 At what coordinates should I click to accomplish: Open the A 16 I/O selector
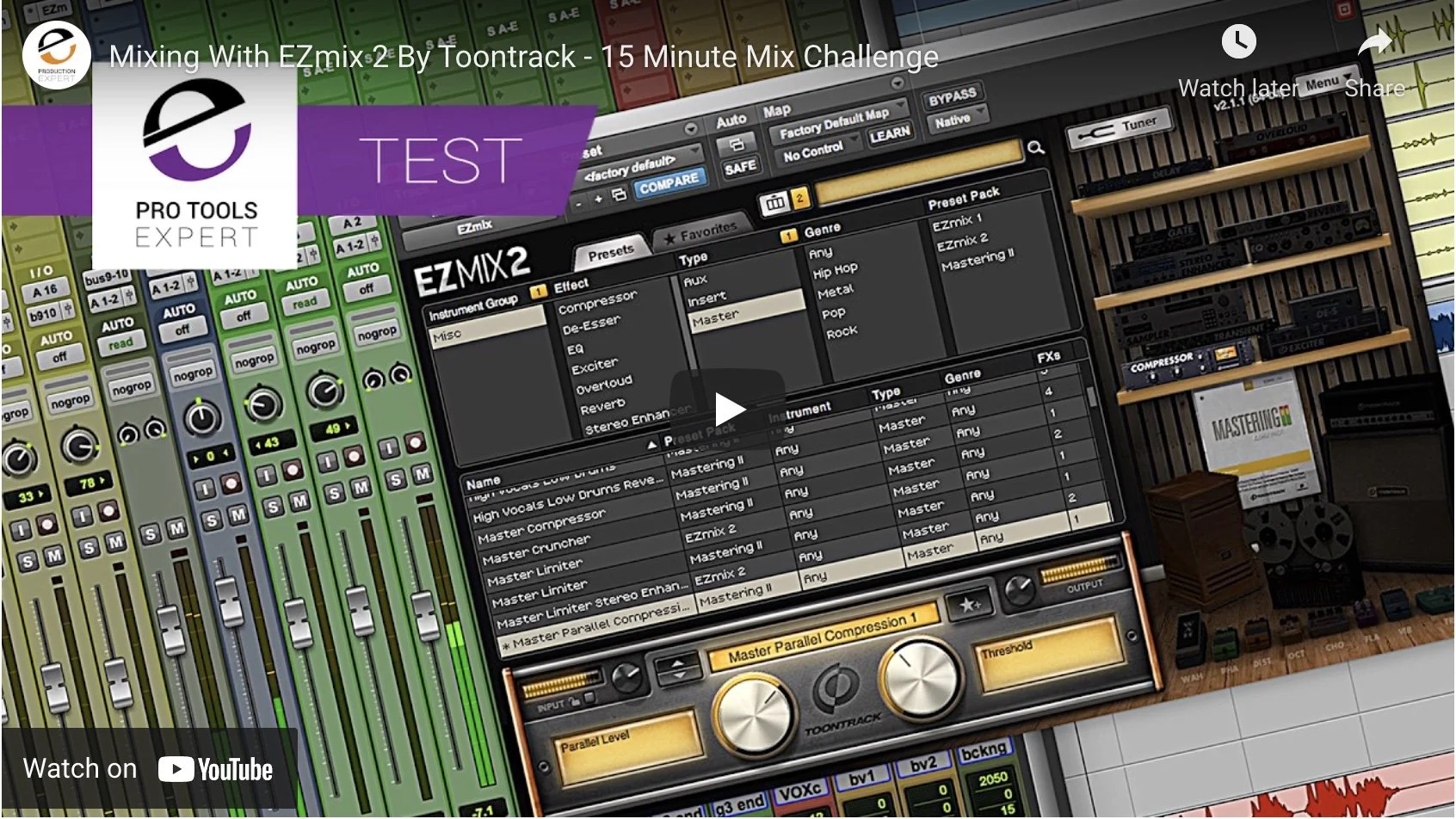pos(44,291)
